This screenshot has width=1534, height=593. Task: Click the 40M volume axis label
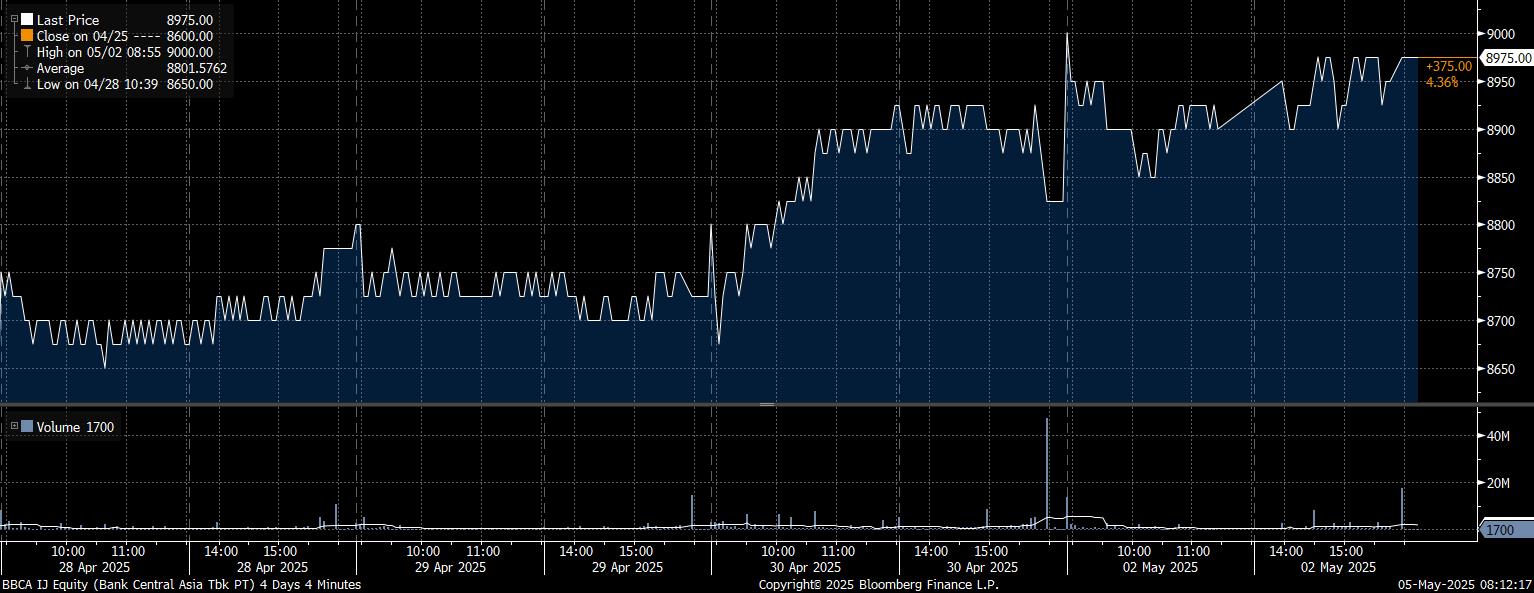pyautogui.click(x=1498, y=436)
